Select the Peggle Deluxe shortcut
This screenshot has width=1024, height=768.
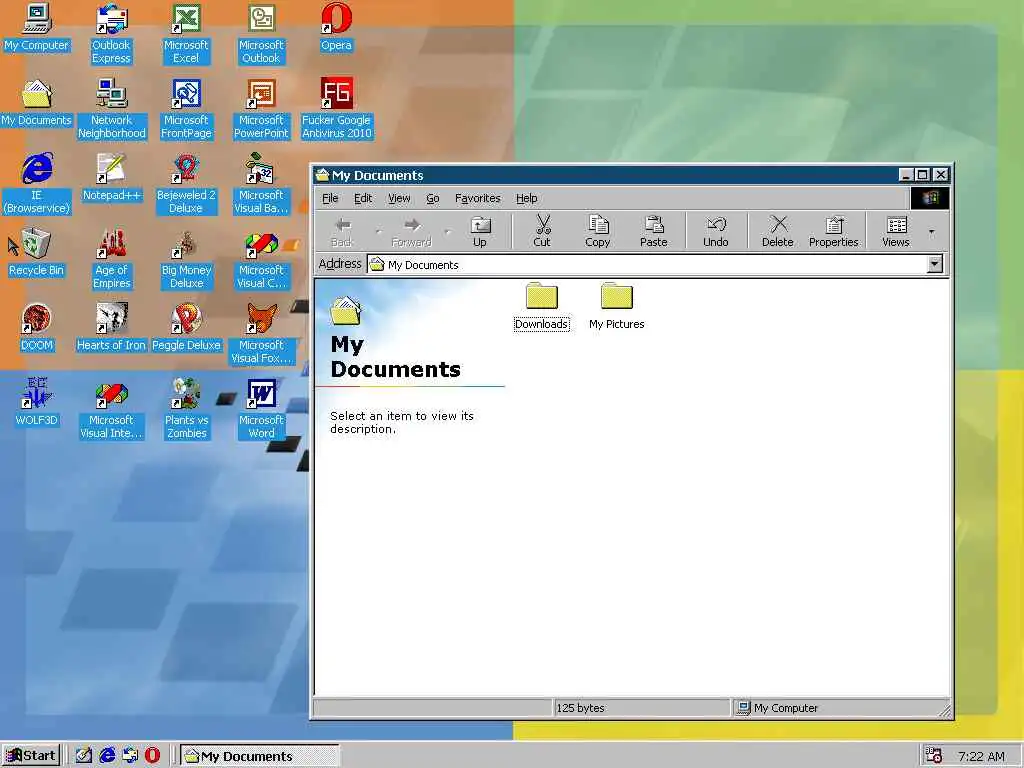pos(186,327)
